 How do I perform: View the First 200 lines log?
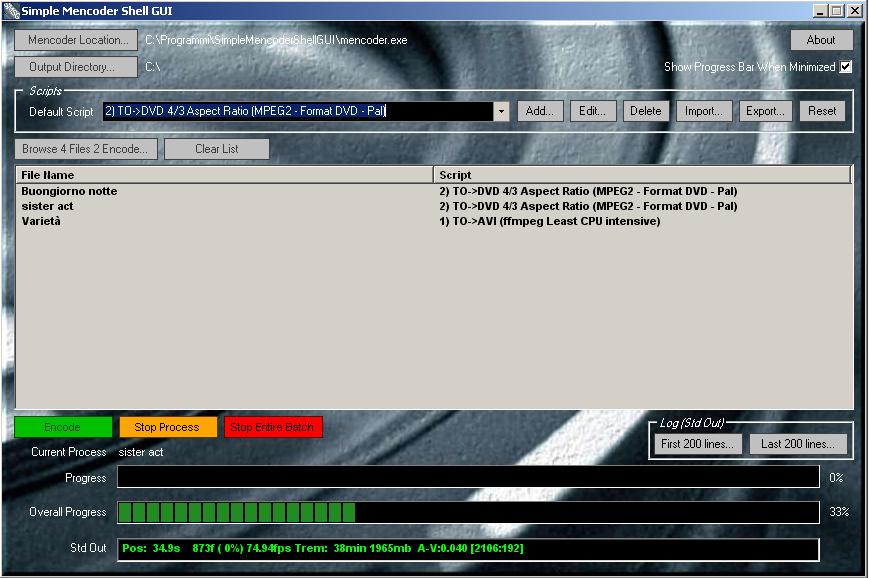click(699, 444)
